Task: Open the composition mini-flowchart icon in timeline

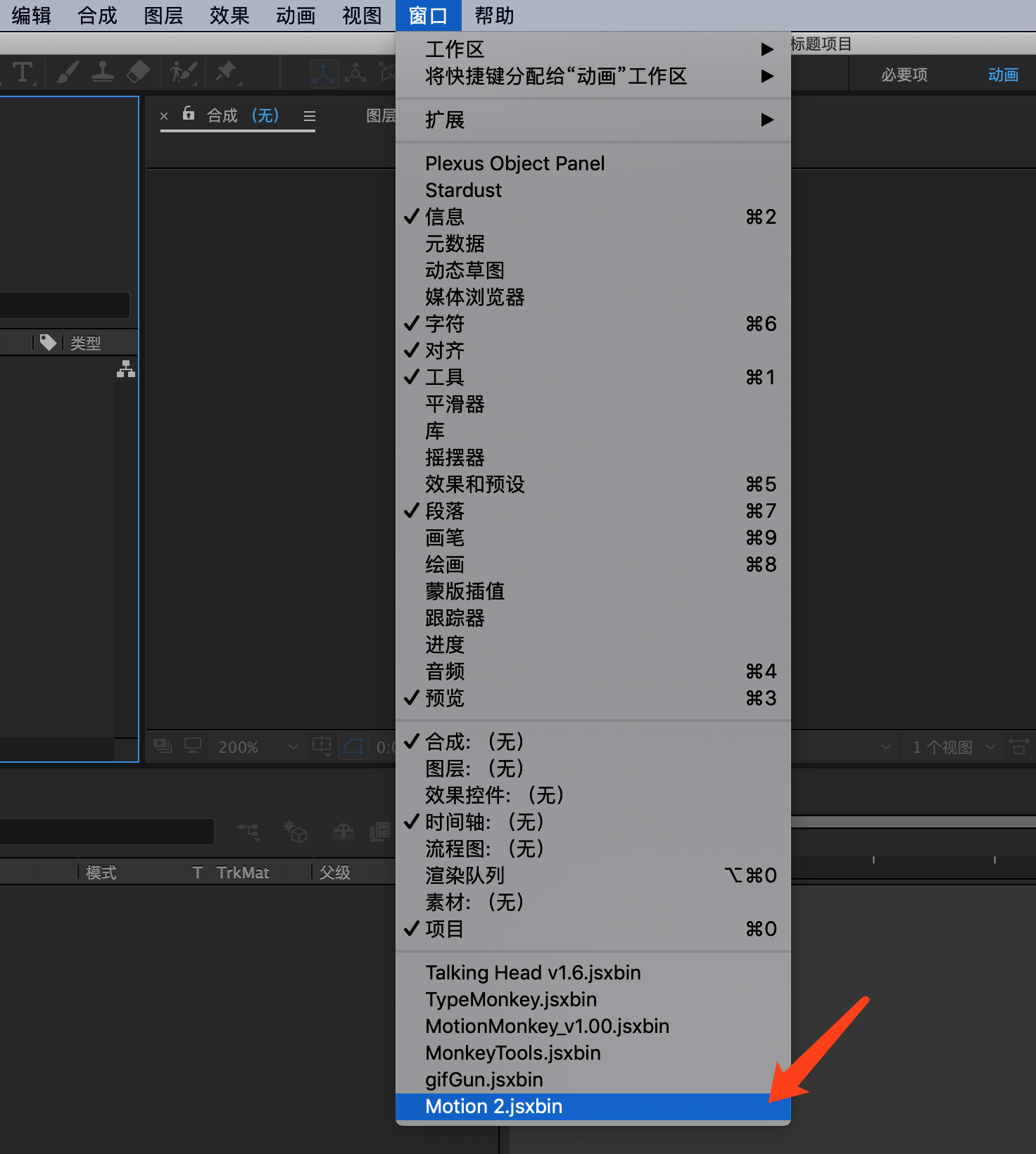Action: [248, 832]
